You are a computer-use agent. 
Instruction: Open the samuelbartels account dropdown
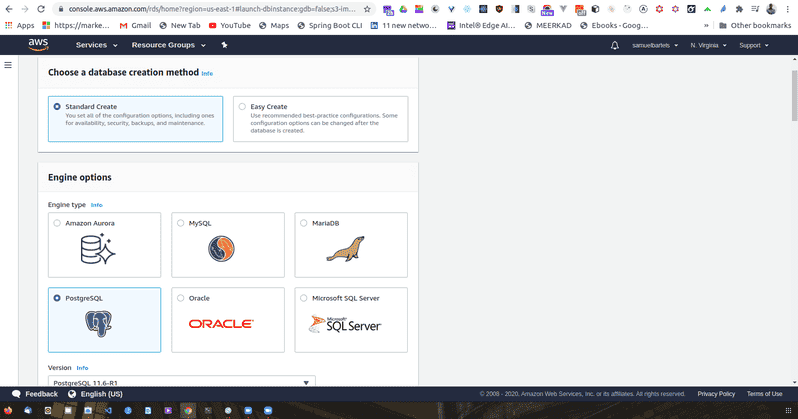point(654,45)
